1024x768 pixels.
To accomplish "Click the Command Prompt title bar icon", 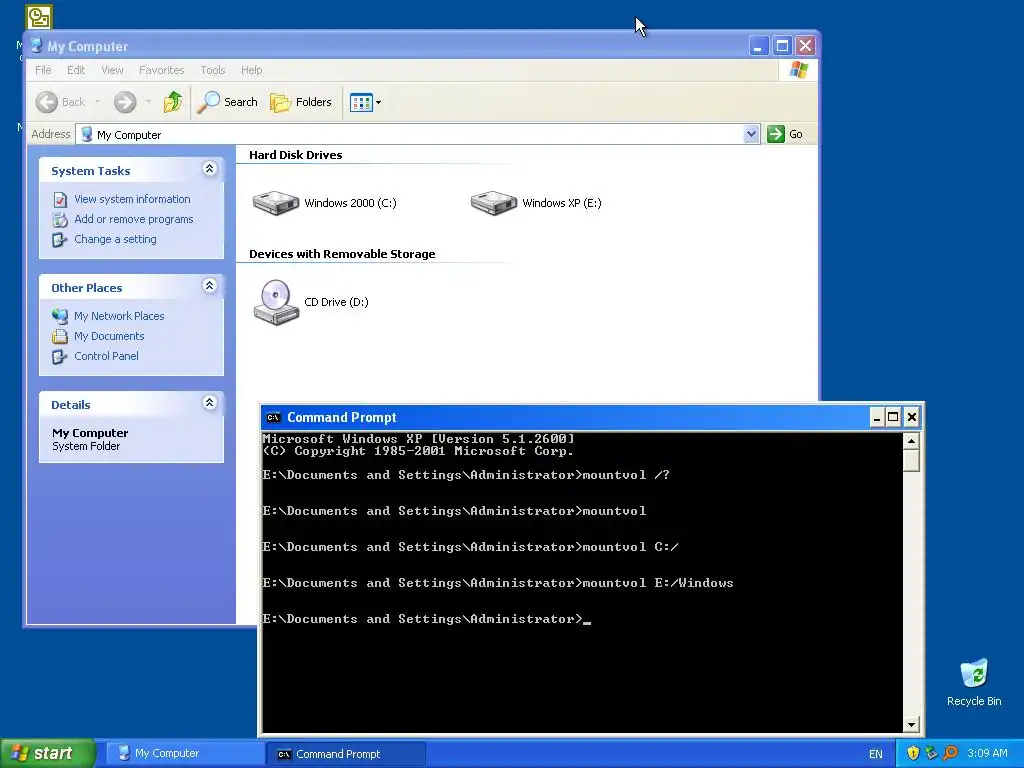I will tap(274, 417).
